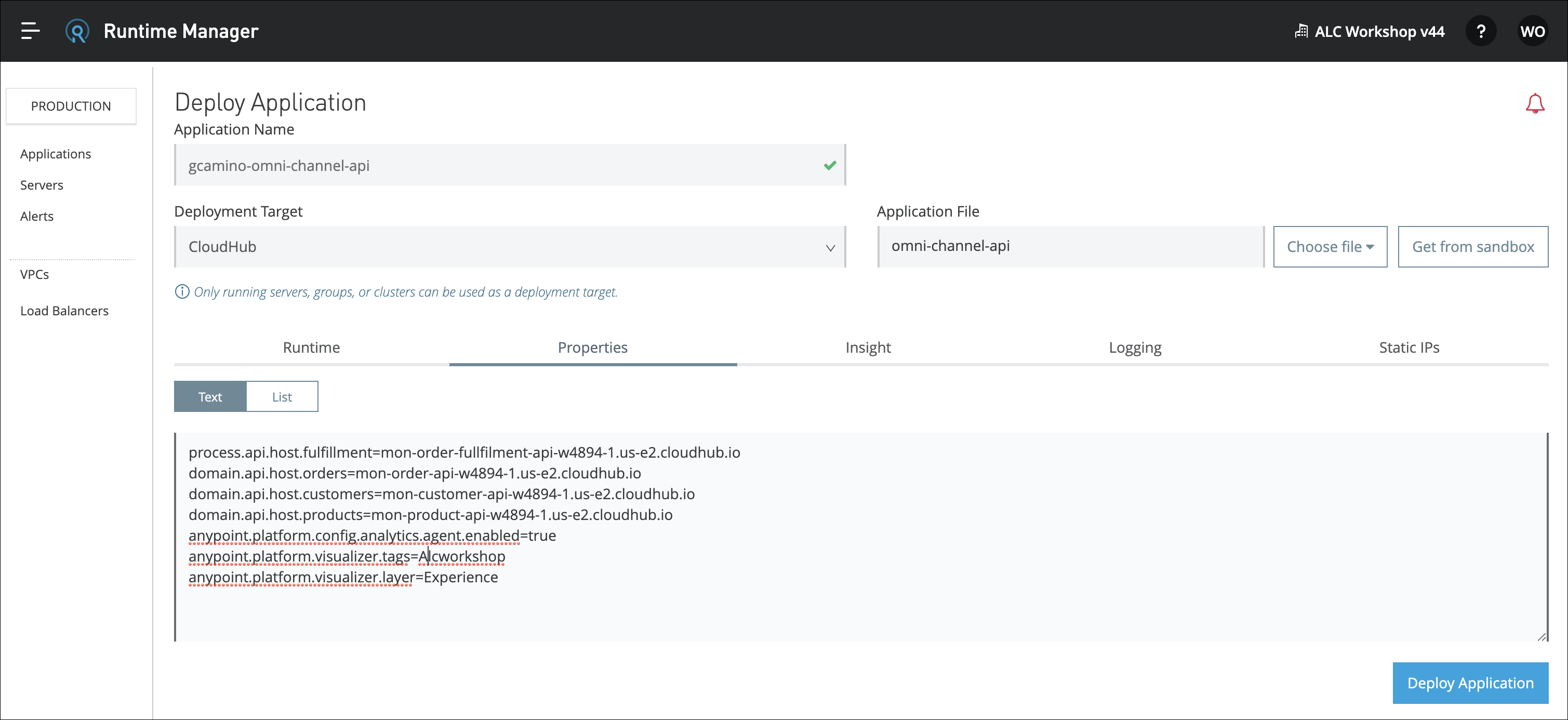Screen dimensions: 1568x720
Task: Open the WO user profile avatar
Action: click(1532, 31)
